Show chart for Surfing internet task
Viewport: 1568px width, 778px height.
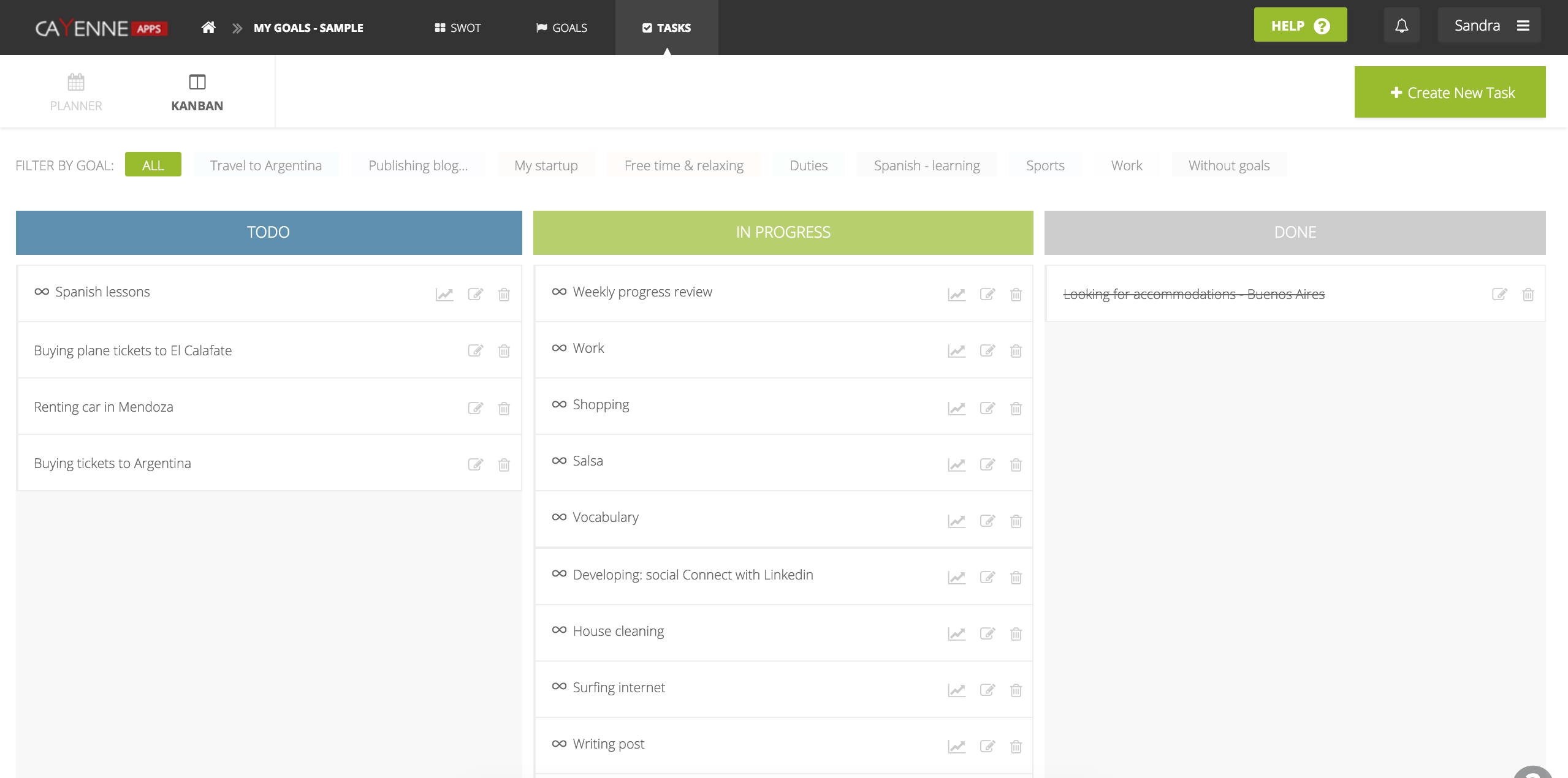point(957,690)
